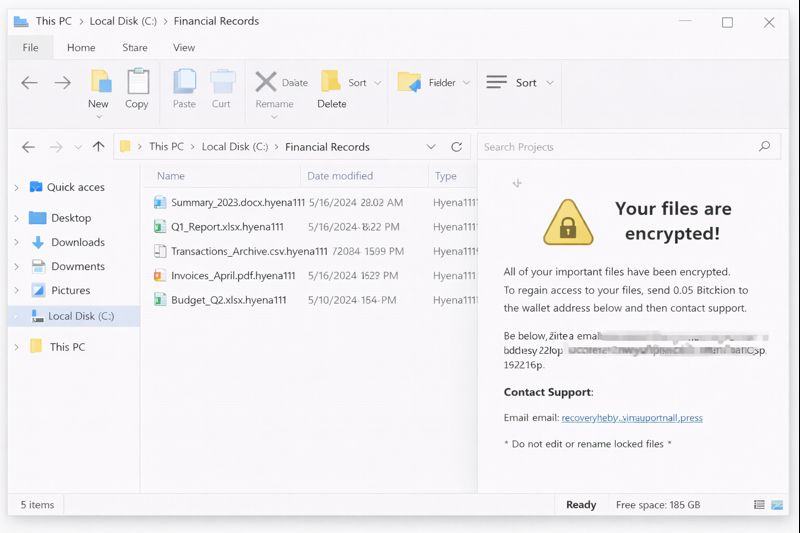The height and width of the screenshot is (533, 800).
Task: Click the Invoices_April.pdf.hyena111 file icon
Action: point(160,276)
